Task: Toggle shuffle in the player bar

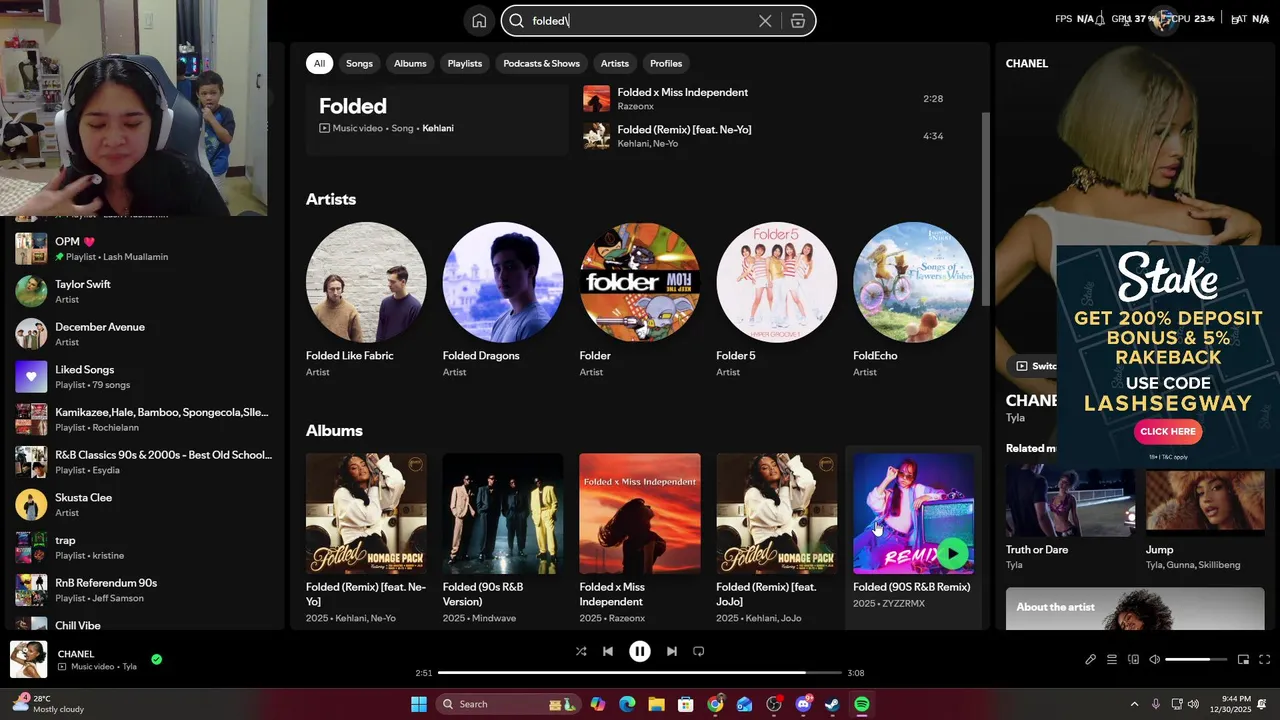Action: (x=581, y=651)
